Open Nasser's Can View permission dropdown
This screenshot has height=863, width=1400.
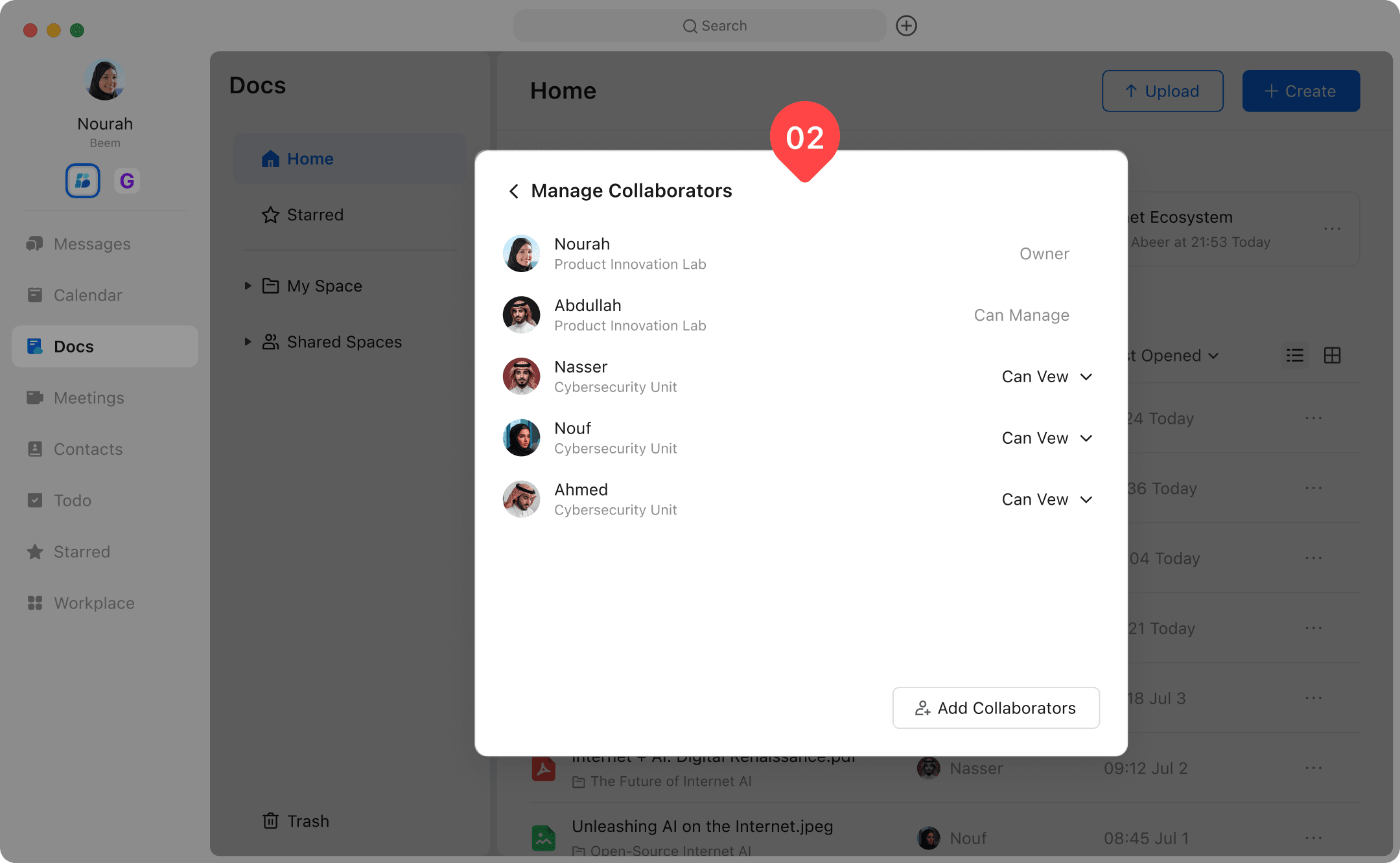[1047, 376]
